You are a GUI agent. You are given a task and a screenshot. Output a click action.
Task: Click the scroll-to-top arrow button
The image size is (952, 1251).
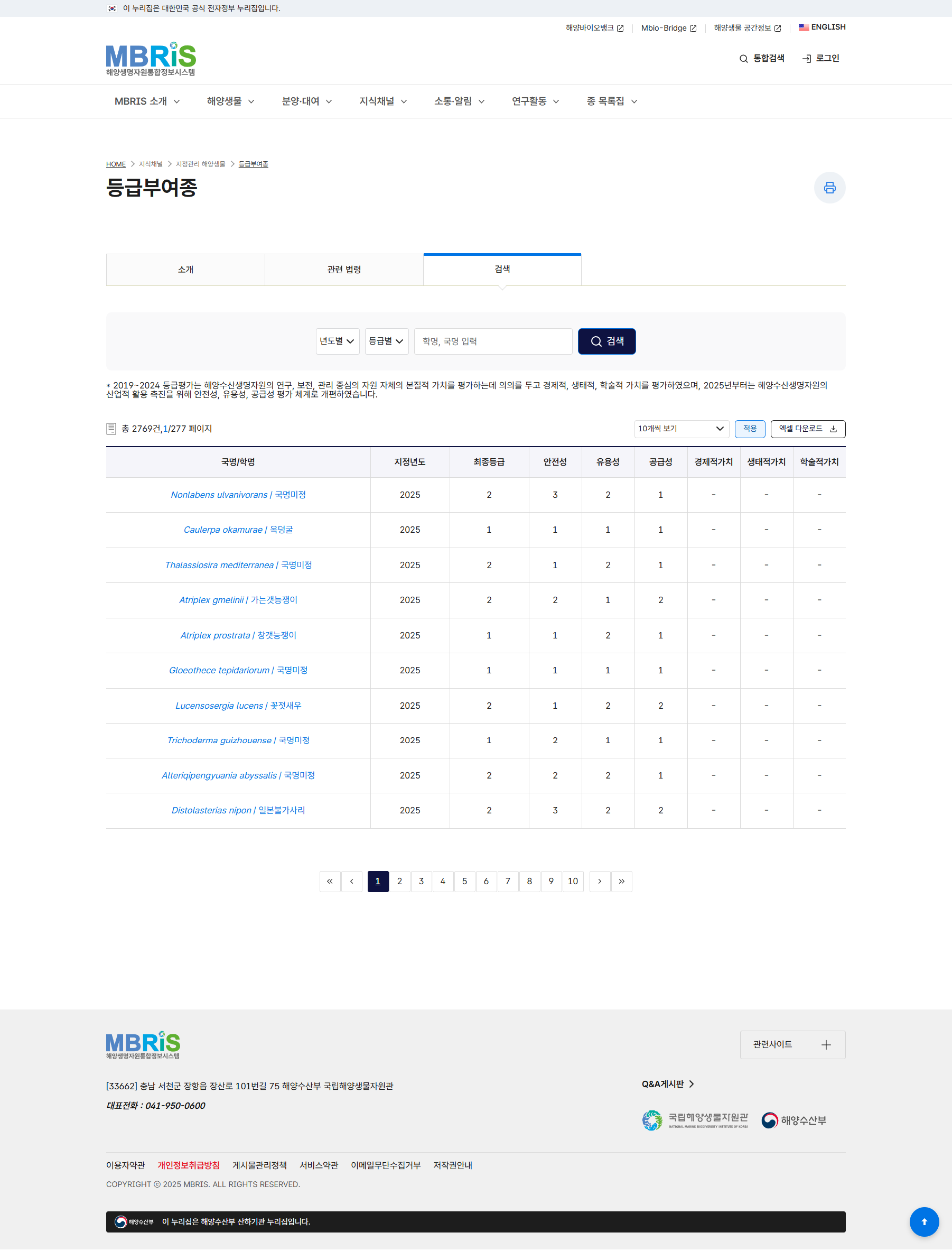923,1221
